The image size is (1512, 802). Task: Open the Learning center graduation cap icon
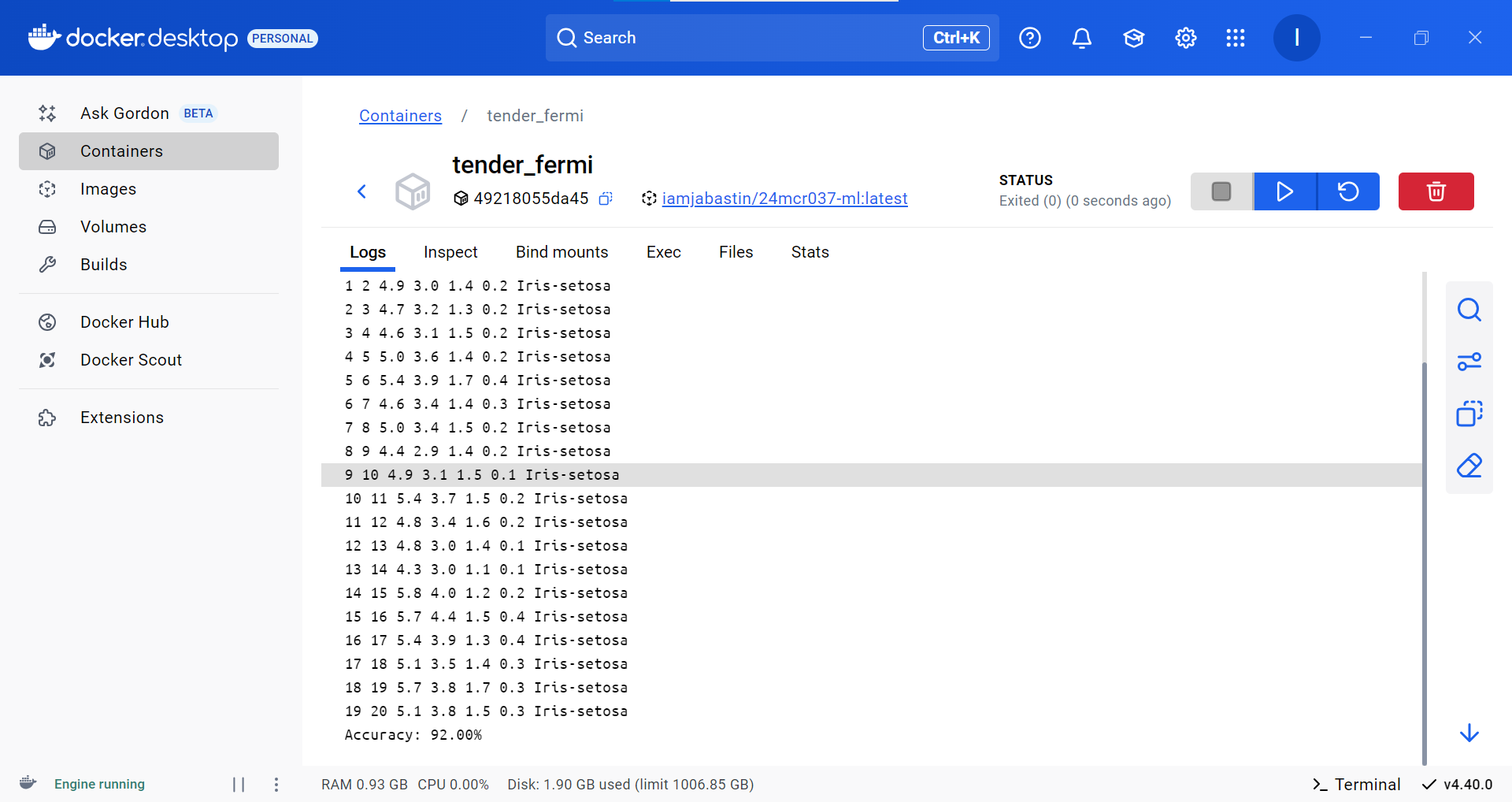1134,38
